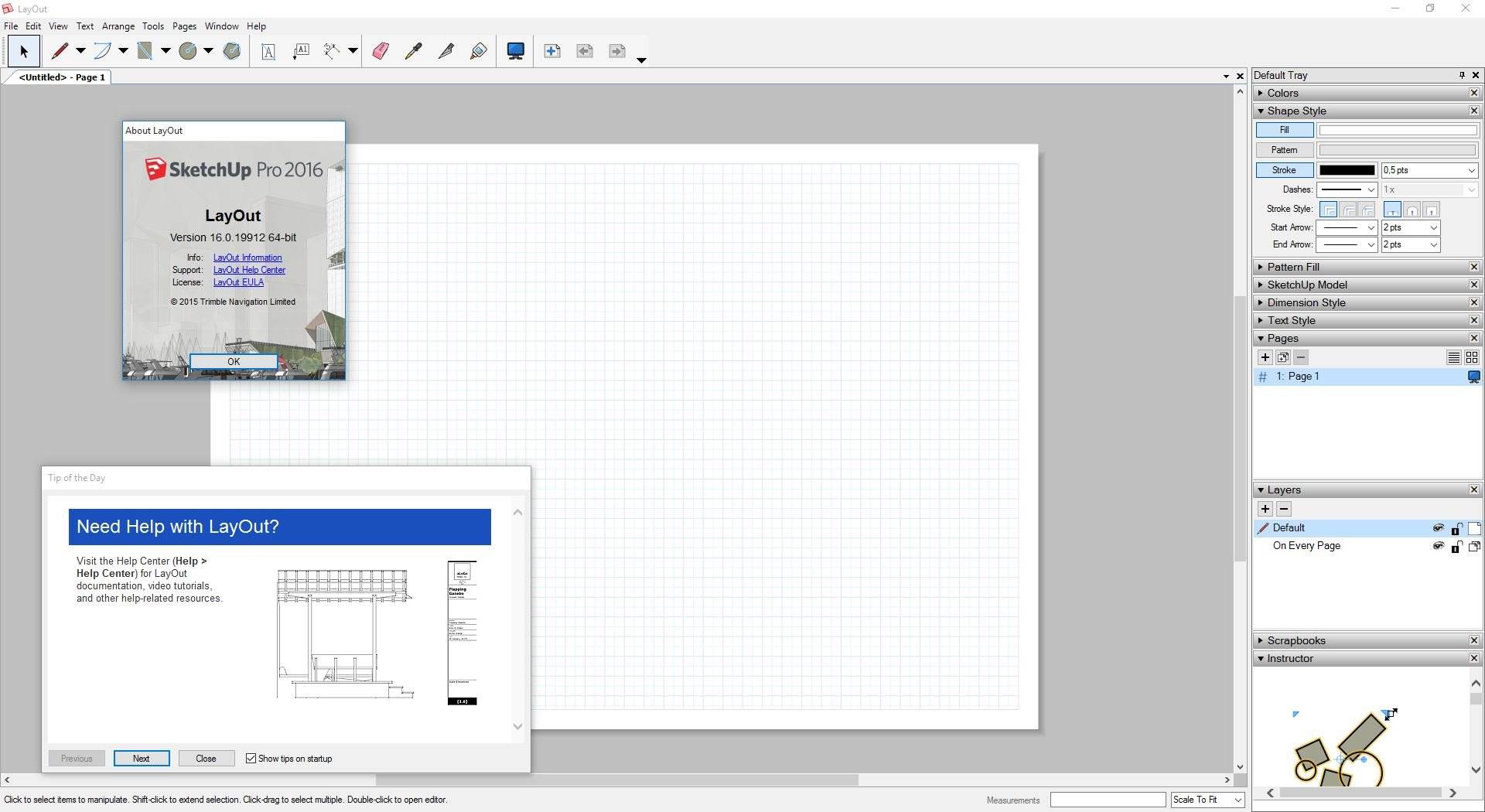Open the Arc tool dropdown arrow
Viewport: 1485px width, 812px height.
[x=123, y=51]
